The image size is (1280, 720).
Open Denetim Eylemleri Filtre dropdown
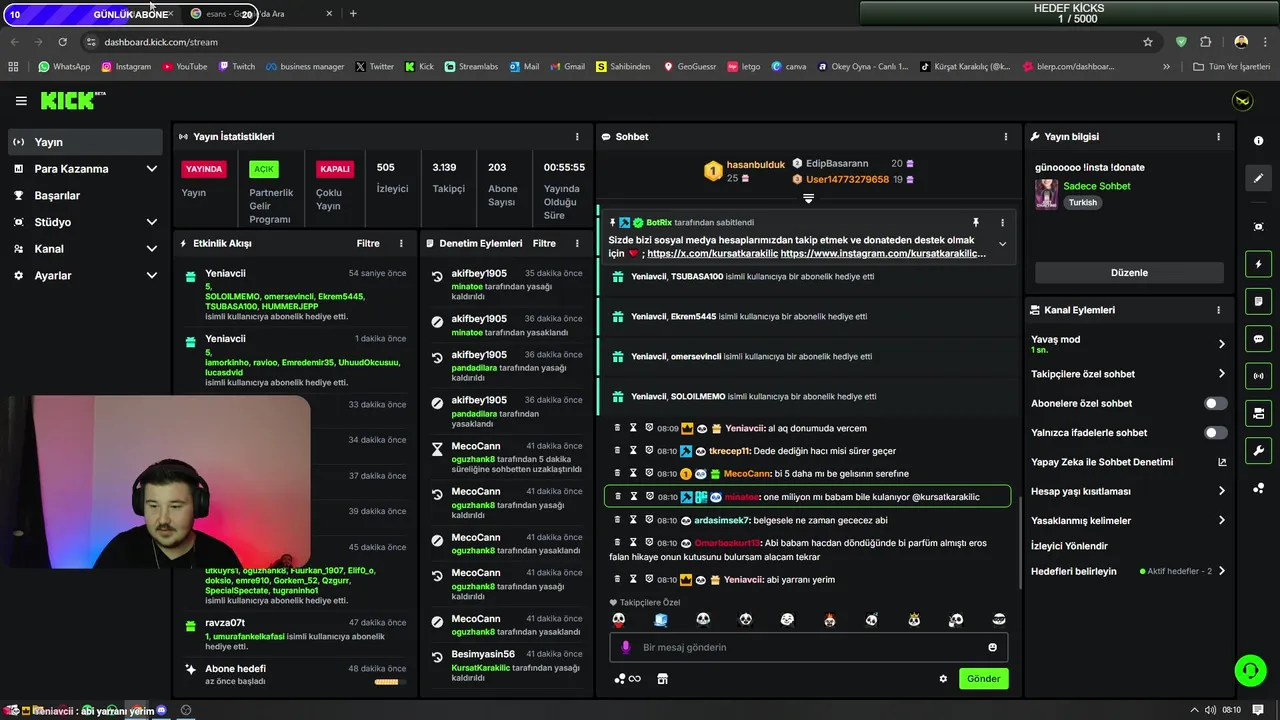544,243
